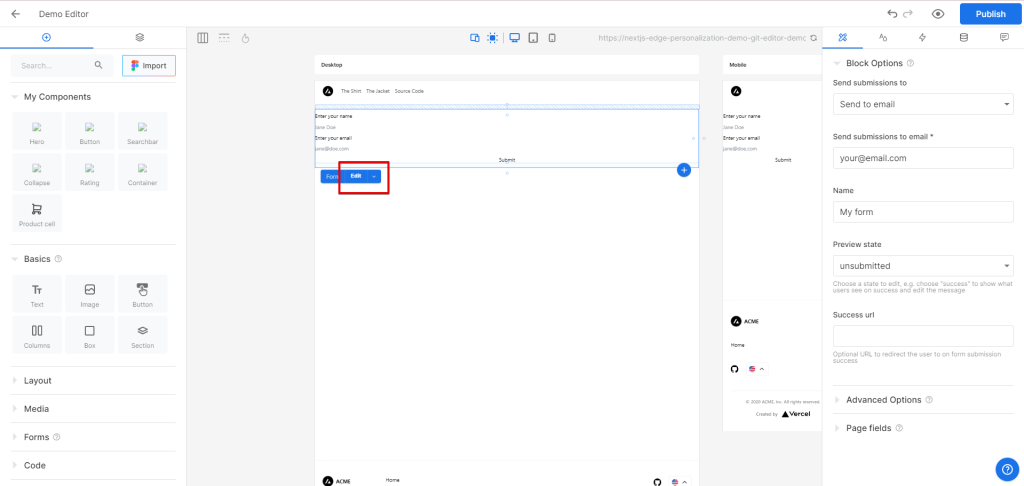Expand the Layout section

pyautogui.click(x=38, y=381)
